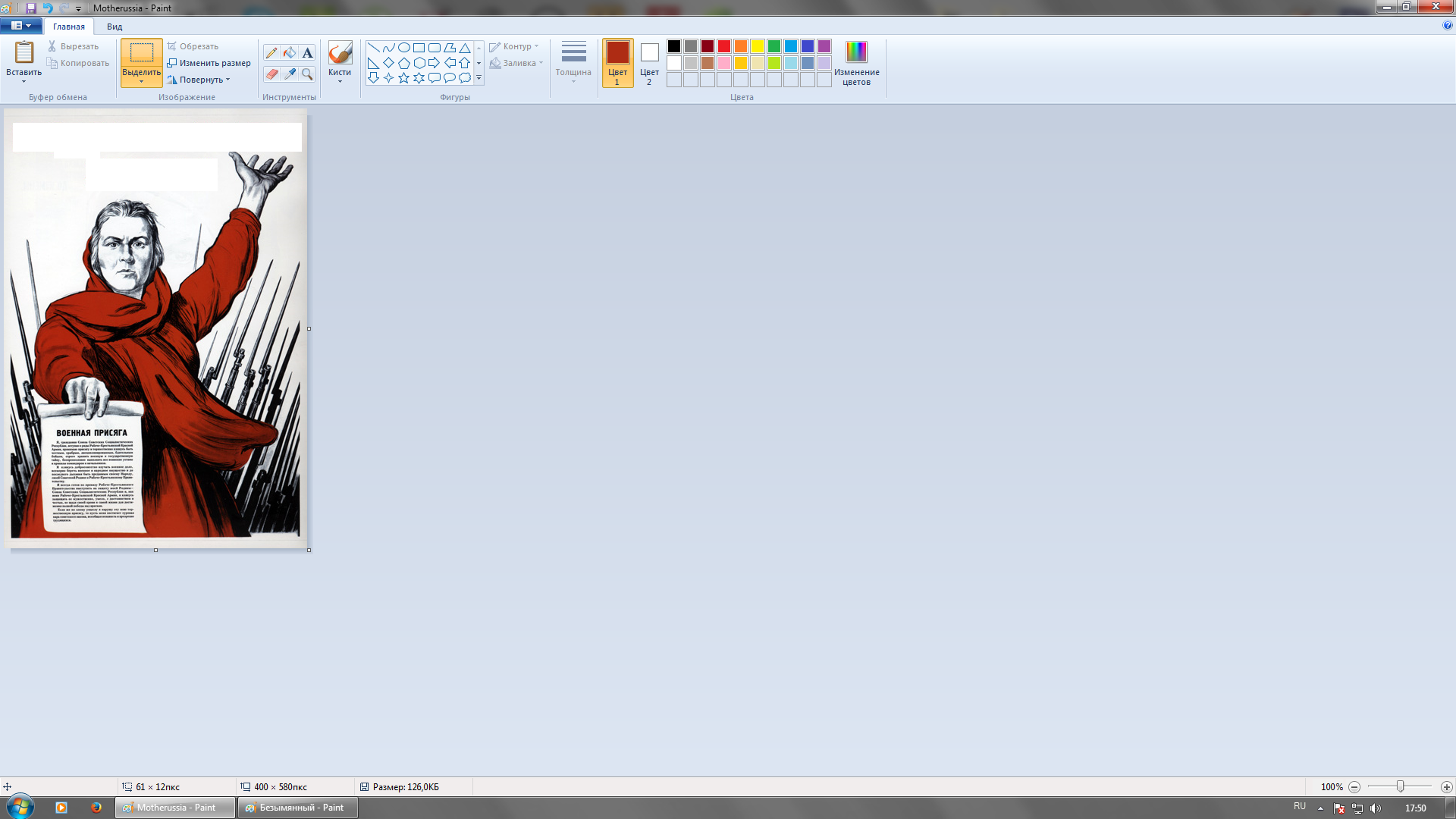Open Windows Media Player taskbar icon
Image resolution: width=1456 pixels, height=819 pixels.
pyautogui.click(x=61, y=808)
